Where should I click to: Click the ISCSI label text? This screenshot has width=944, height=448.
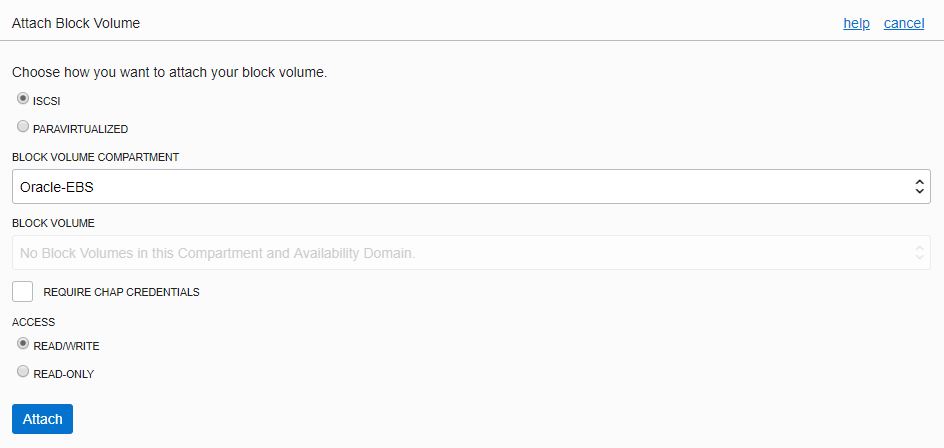pos(46,102)
